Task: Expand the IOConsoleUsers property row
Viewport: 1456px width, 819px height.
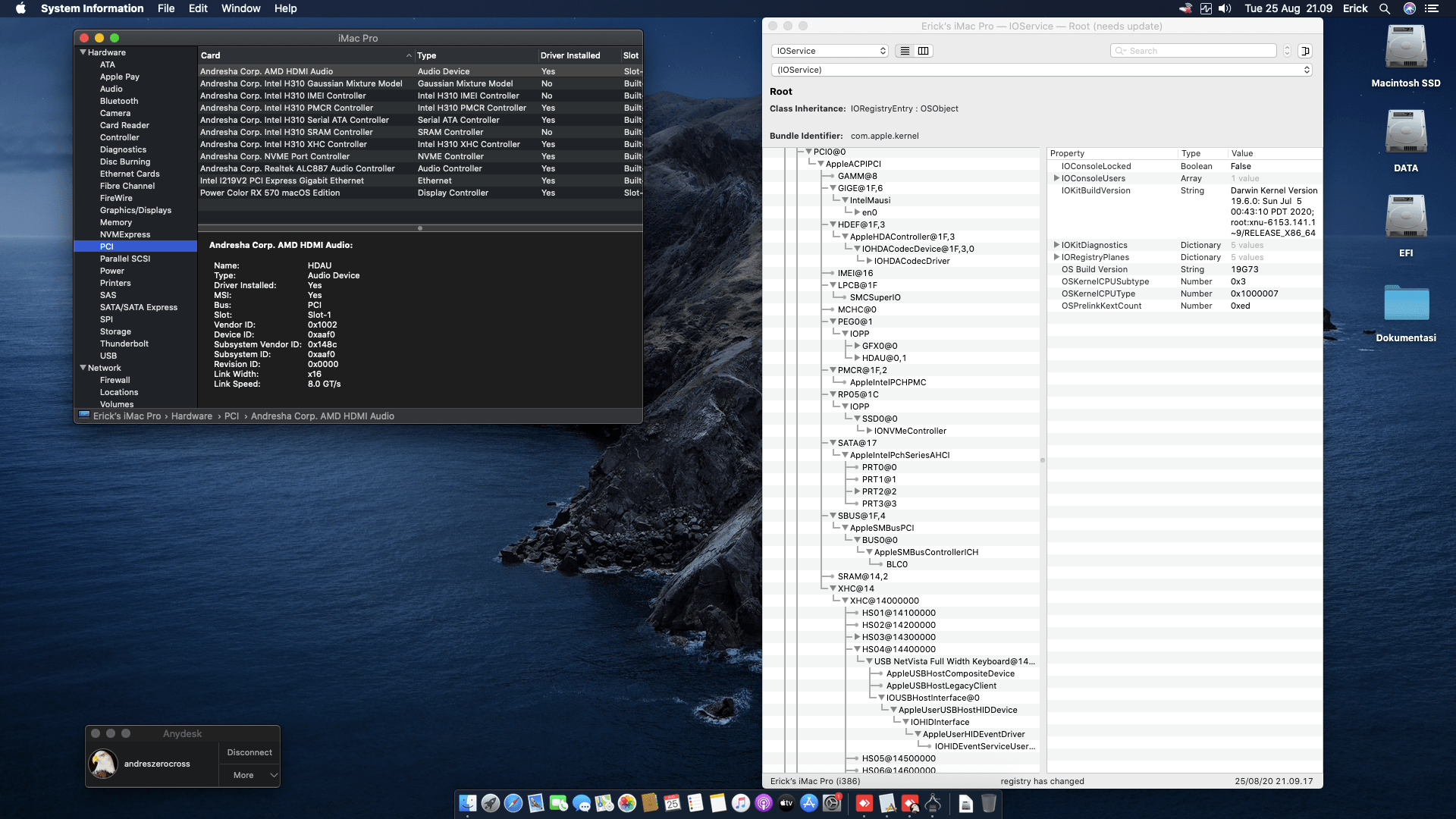Action: pos(1056,178)
